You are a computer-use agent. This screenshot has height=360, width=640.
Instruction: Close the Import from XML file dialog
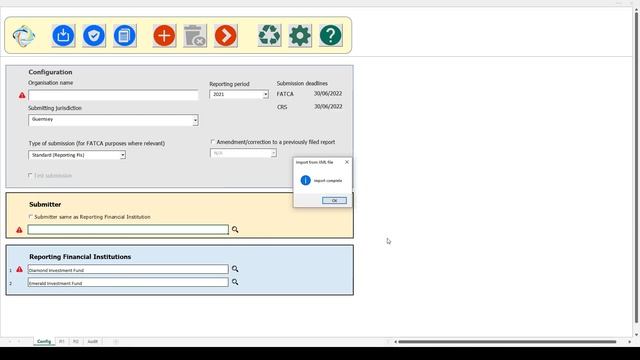click(x=347, y=162)
